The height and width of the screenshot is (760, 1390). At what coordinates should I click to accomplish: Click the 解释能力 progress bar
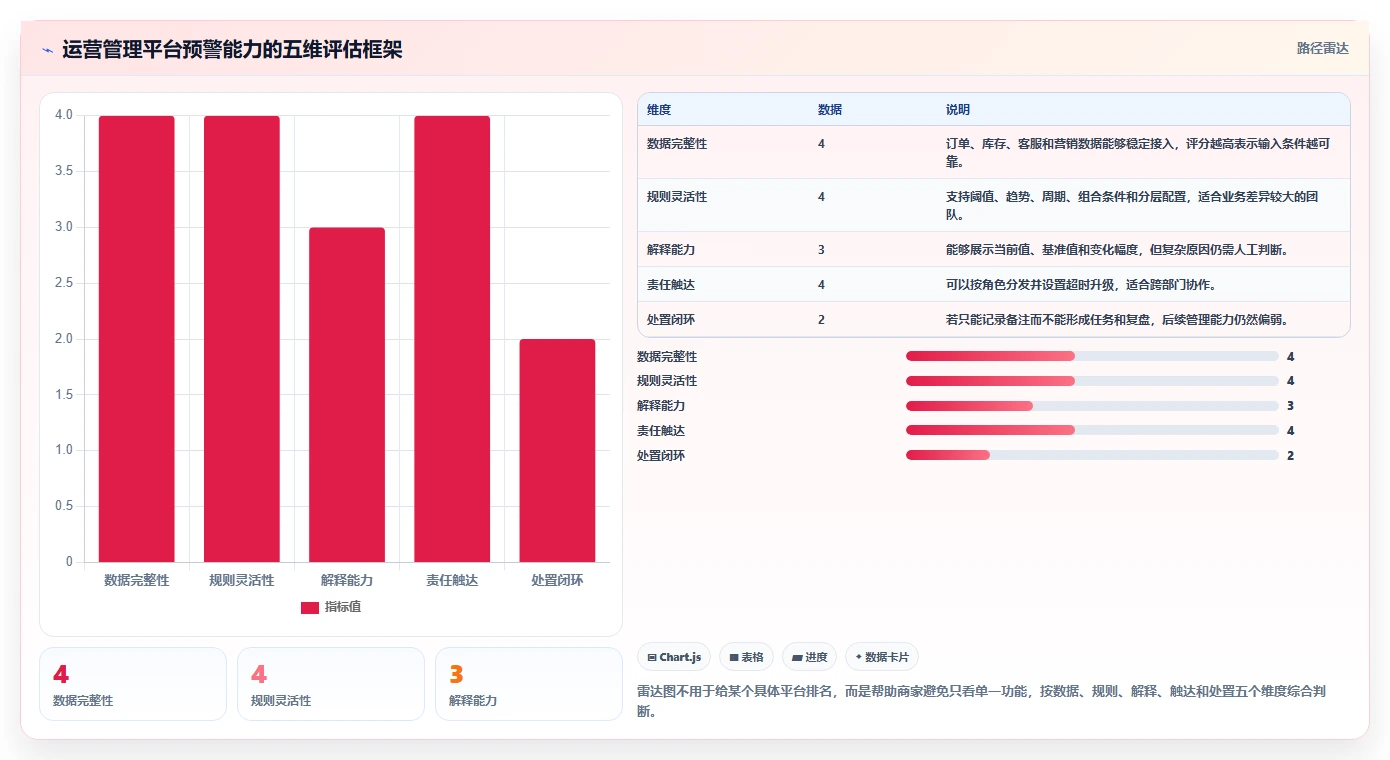pyautogui.click(x=1092, y=406)
